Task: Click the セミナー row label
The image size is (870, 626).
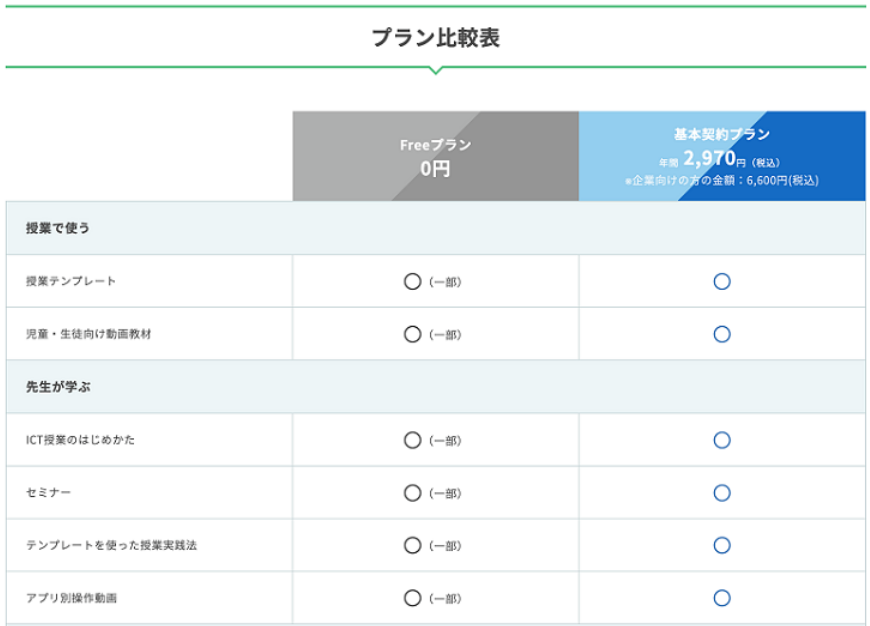Action: [48, 493]
